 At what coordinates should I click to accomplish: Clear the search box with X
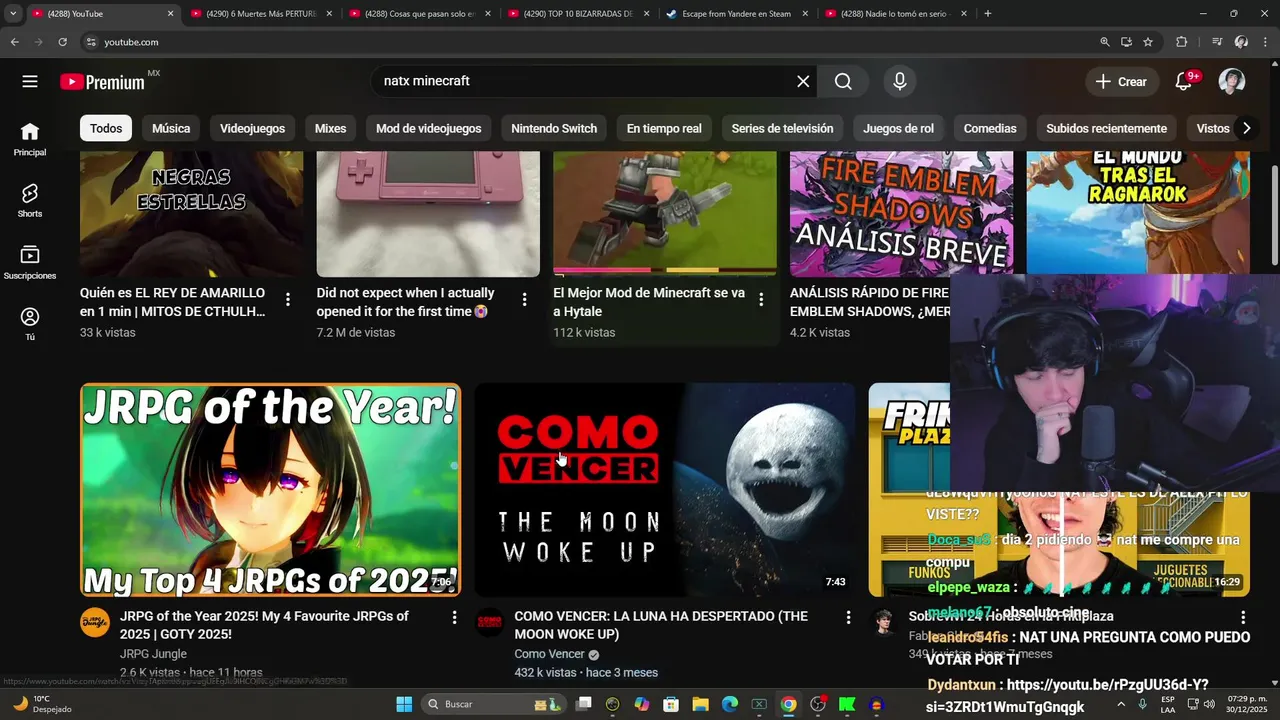pyautogui.click(x=803, y=81)
